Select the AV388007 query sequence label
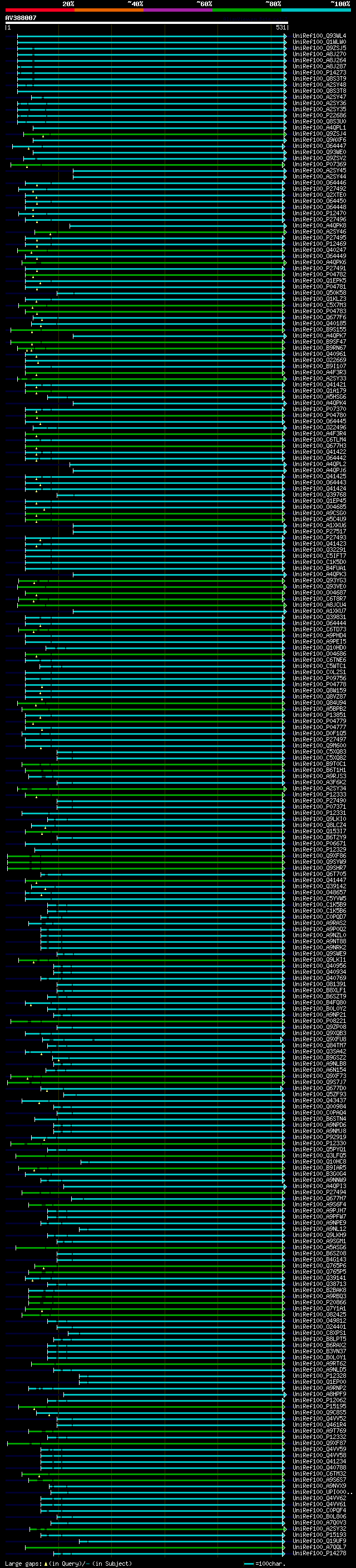The width and height of the screenshot is (356, 1568). coord(21,18)
